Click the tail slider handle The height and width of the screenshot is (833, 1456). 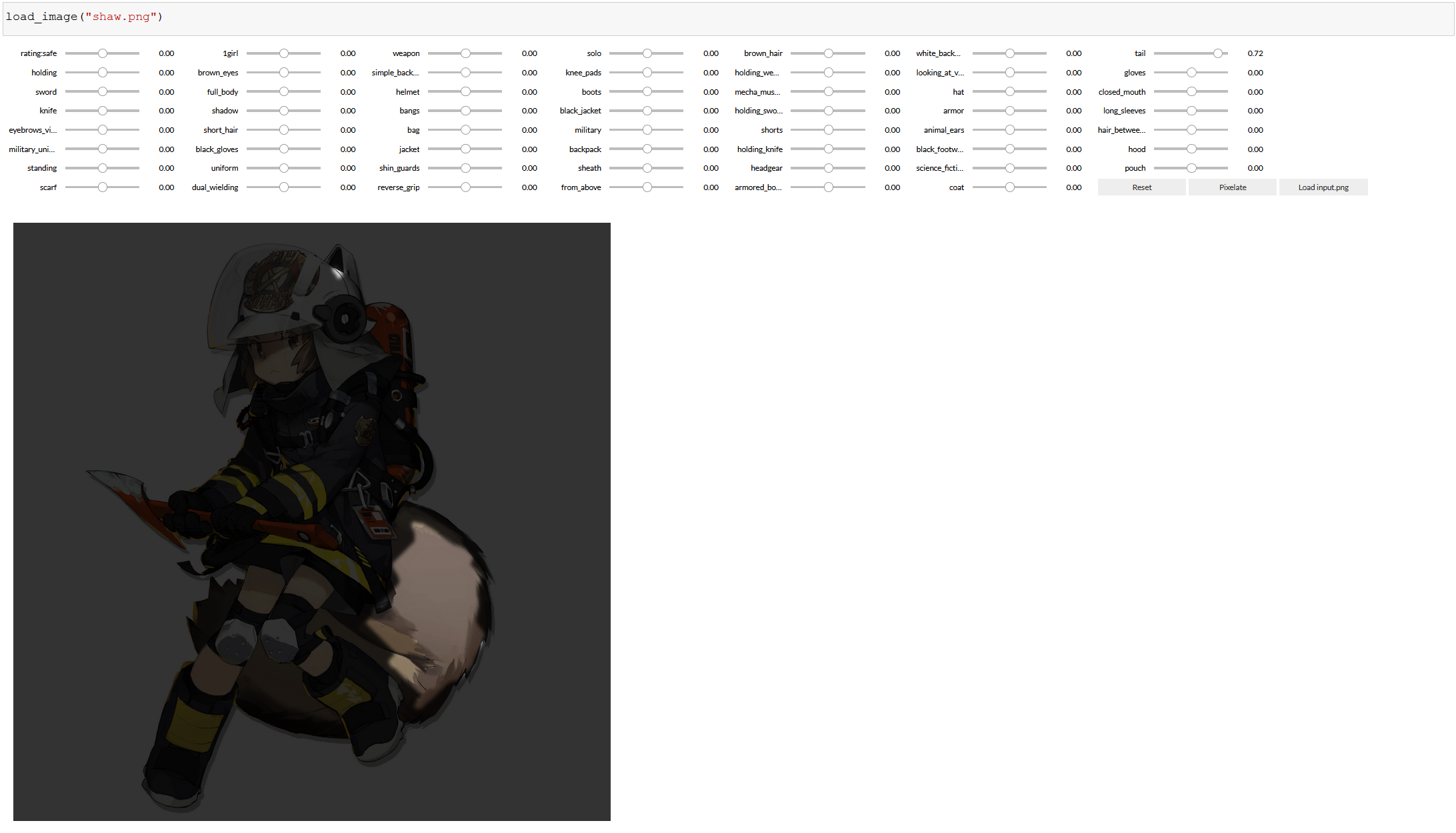1218,53
